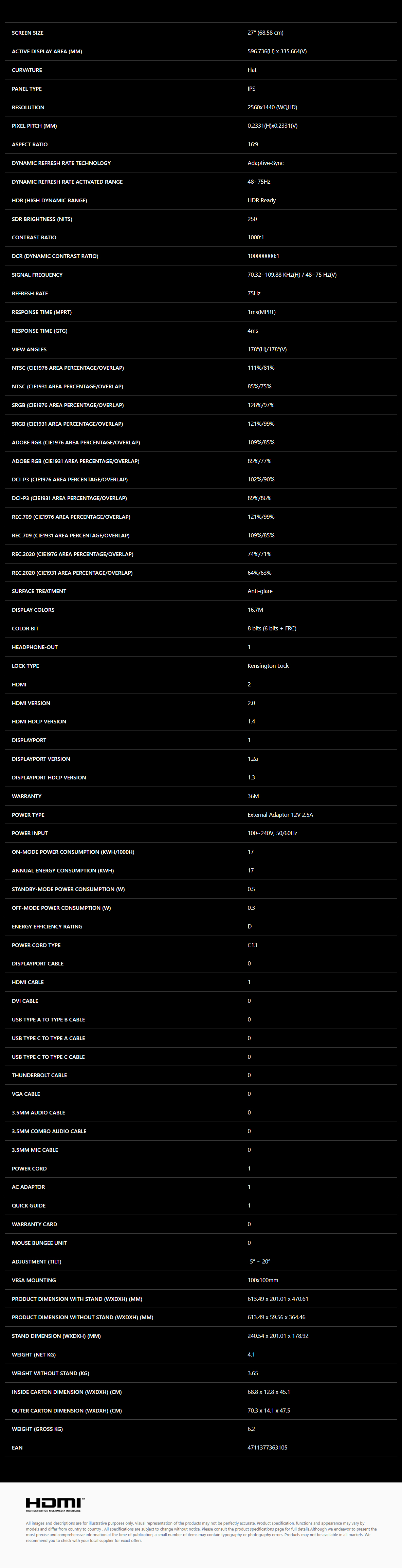Click the Refresh Rate 75Hz value

(254, 293)
